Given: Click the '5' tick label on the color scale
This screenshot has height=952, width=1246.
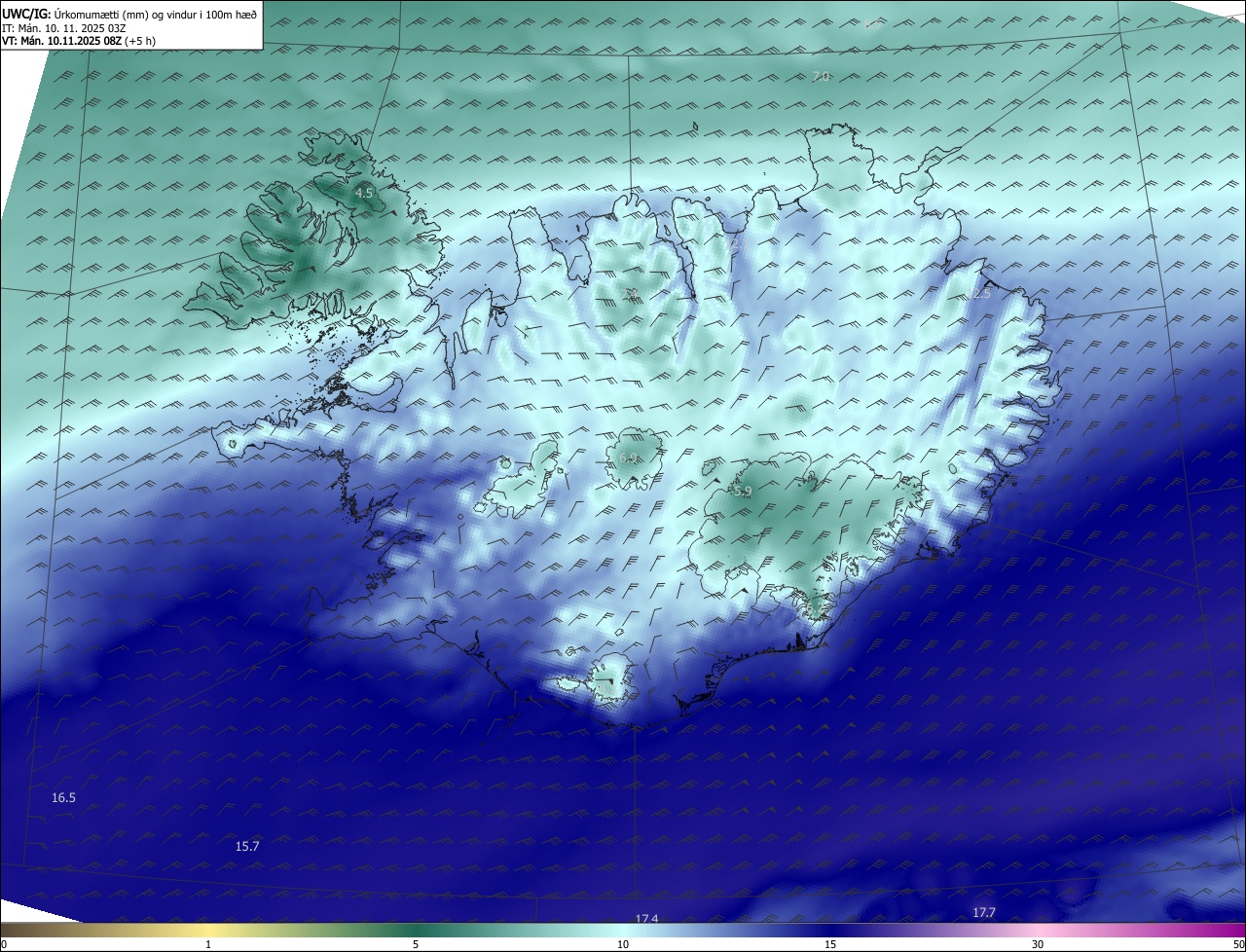Looking at the screenshot, I should click(416, 945).
